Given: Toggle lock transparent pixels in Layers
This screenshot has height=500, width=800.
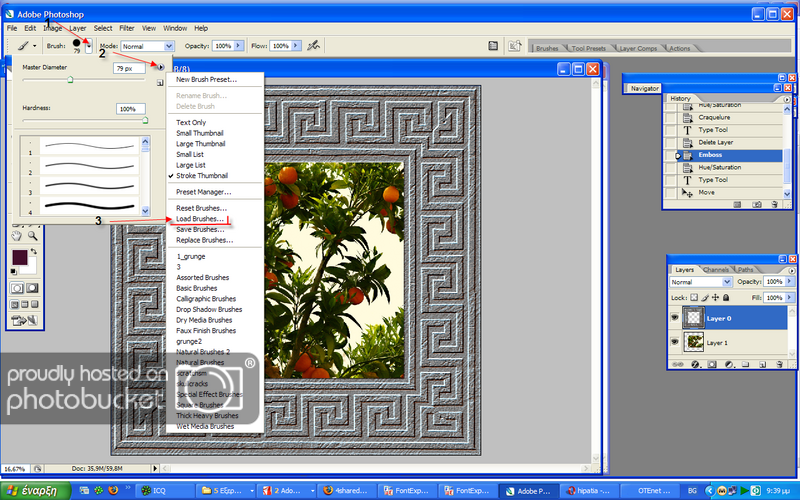Looking at the screenshot, I should coord(695,298).
